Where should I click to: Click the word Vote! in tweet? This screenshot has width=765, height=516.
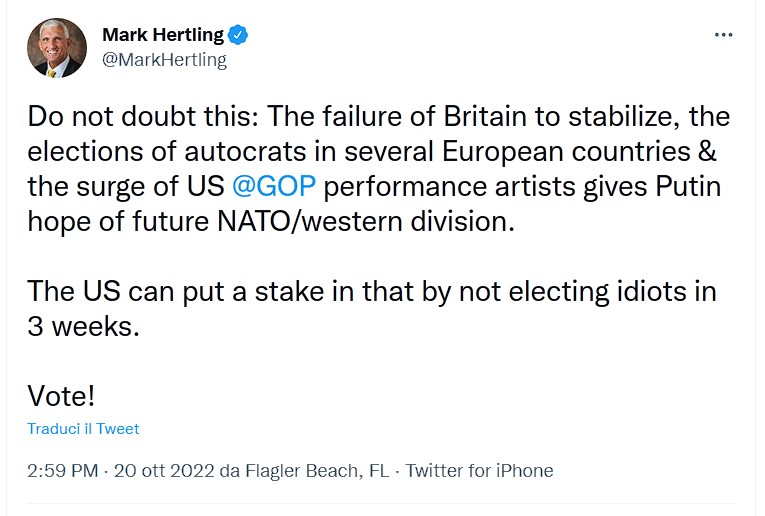(x=61, y=395)
